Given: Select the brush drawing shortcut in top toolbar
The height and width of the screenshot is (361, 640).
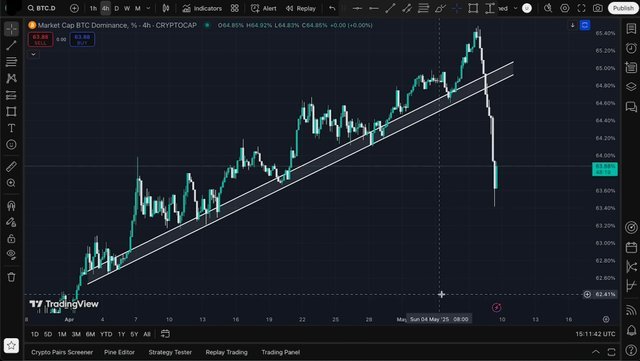Looking at the screenshot, I should (x=440, y=8).
